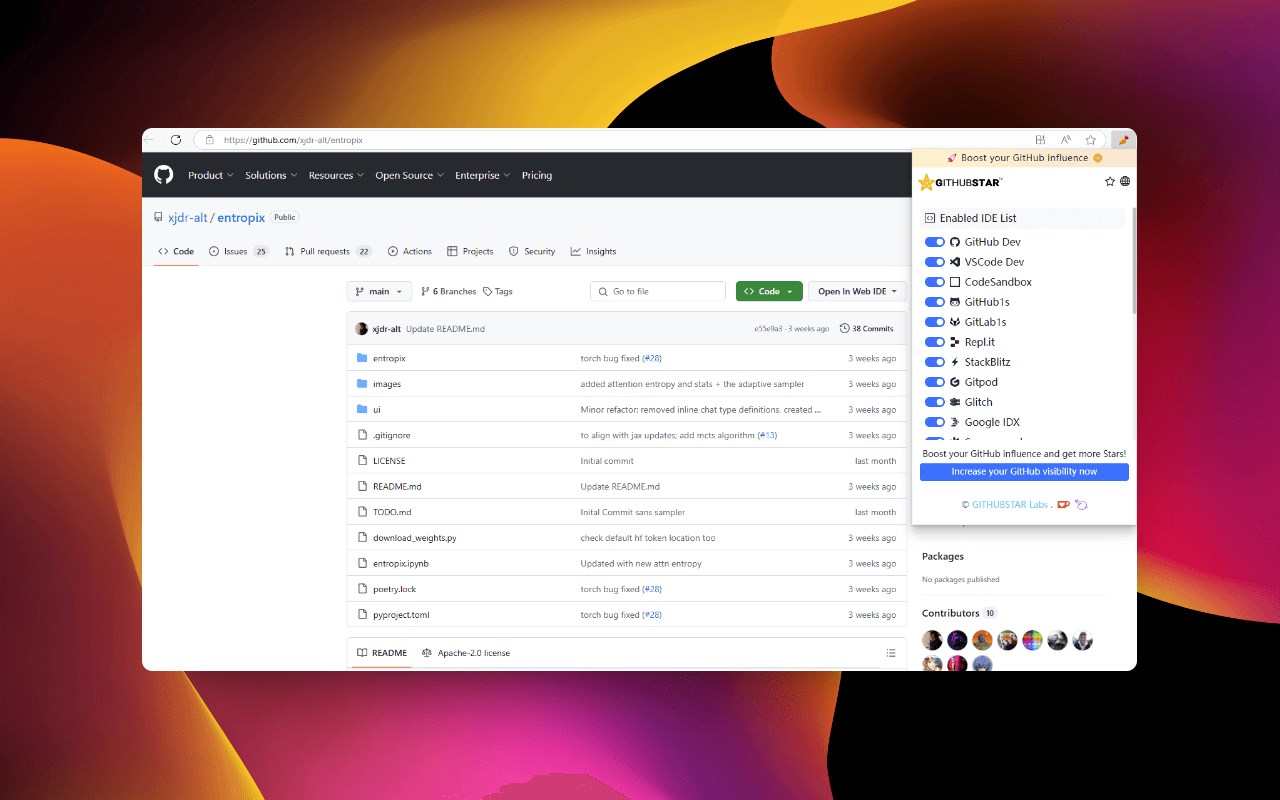Toggle the Google IDX switch
The height and width of the screenshot is (800, 1280).
pyautogui.click(x=935, y=422)
